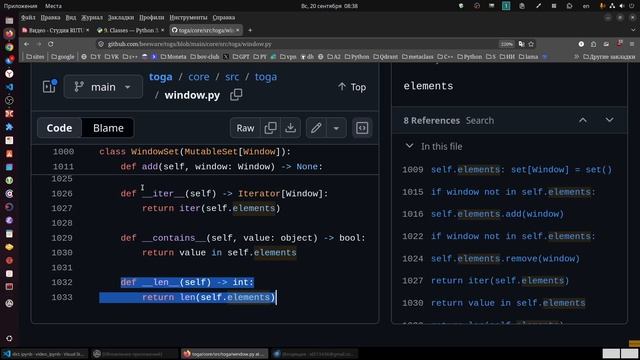Open the Firefox hamburger application menu

point(632,44)
